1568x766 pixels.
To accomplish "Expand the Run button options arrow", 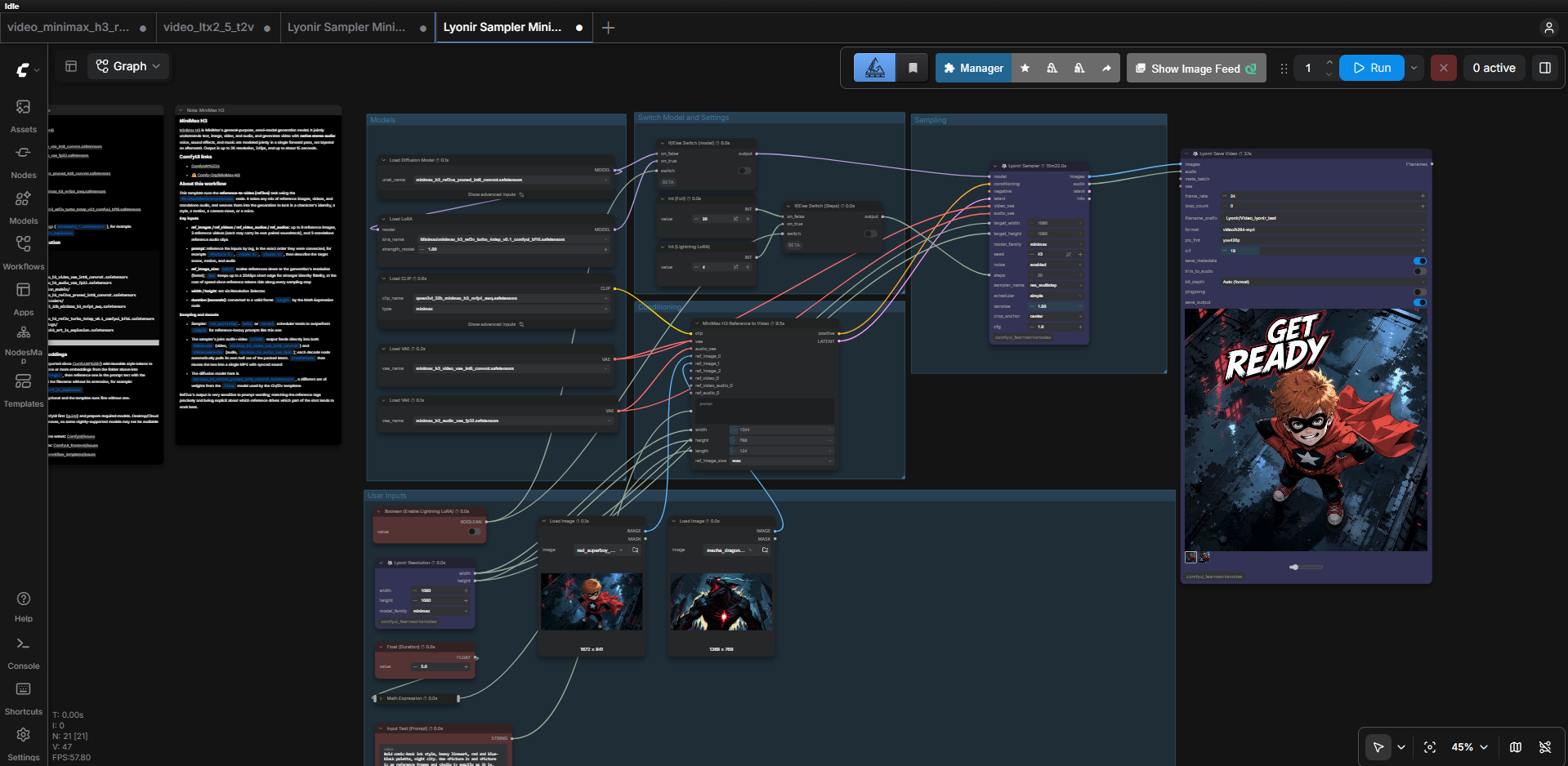I will [1414, 68].
